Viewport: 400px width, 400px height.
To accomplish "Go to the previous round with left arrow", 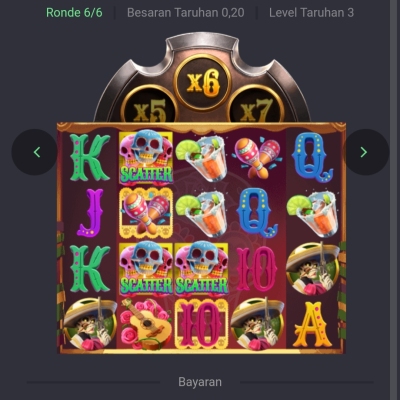I will [35, 152].
